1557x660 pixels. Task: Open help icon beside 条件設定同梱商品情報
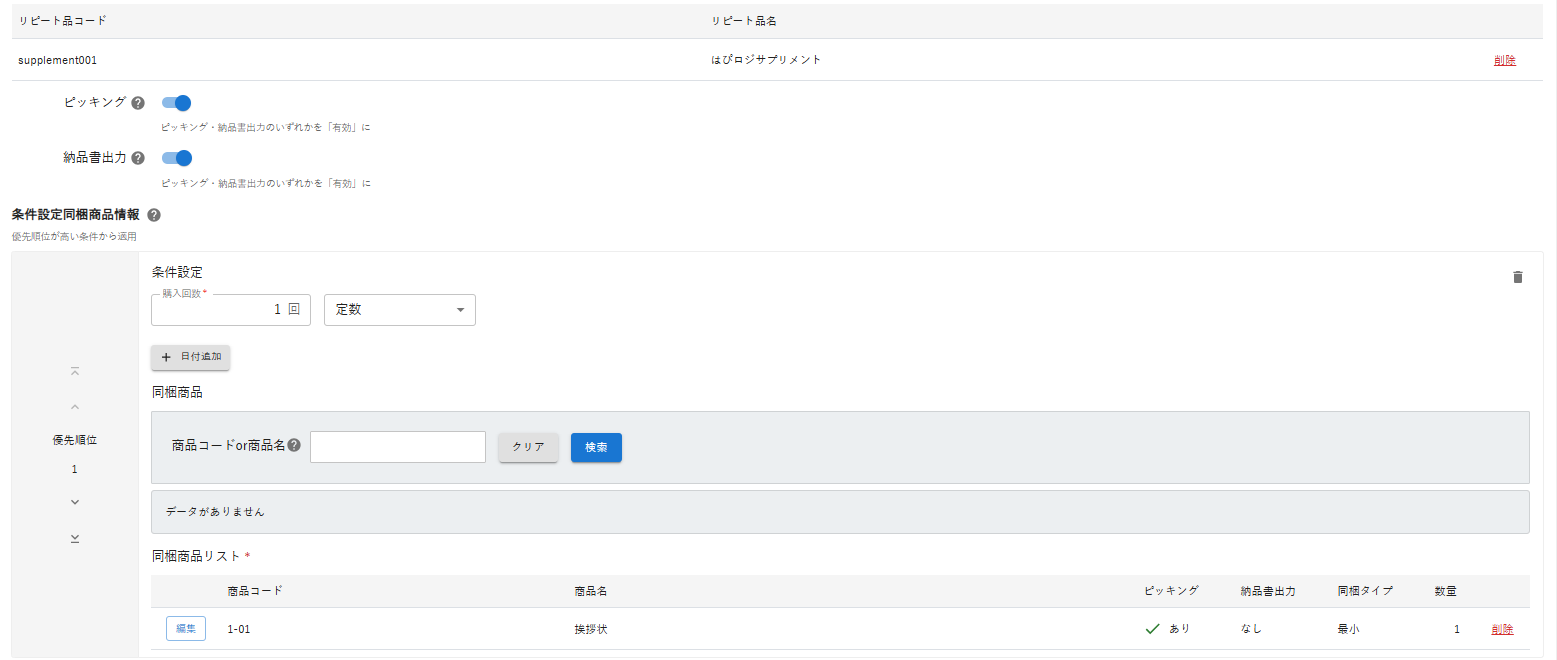(x=154, y=215)
